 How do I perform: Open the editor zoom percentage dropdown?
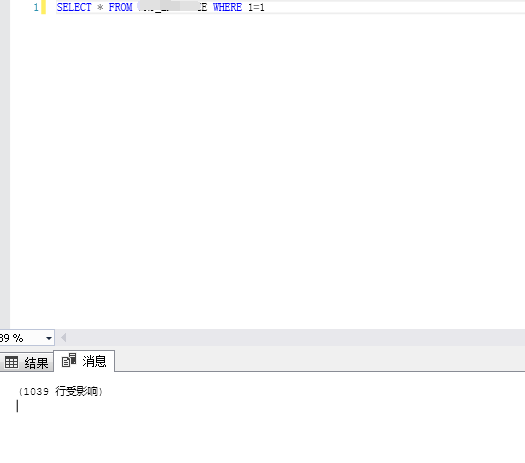(x=49, y=338)
